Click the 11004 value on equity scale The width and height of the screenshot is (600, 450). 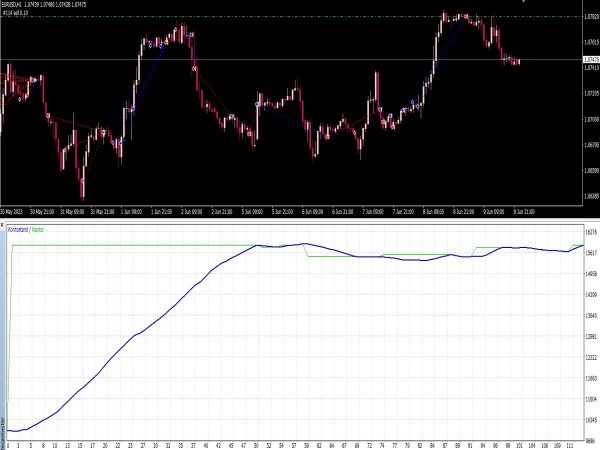click(591, 399)
